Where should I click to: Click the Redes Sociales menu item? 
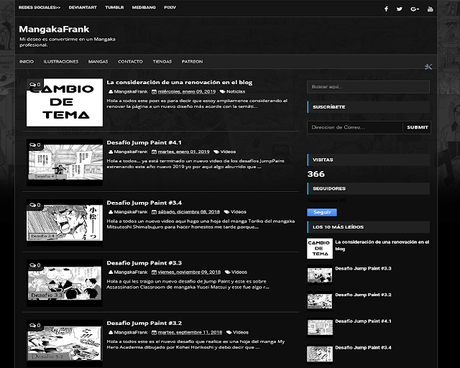[39, 7]
